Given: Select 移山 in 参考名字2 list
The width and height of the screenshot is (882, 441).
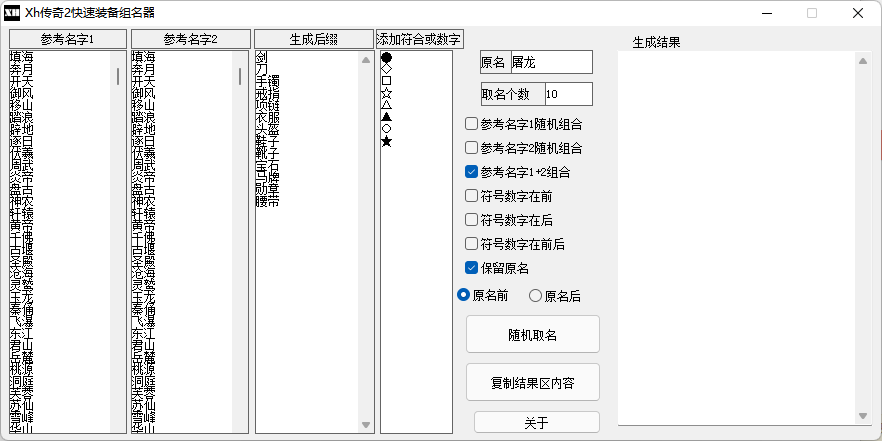Looking at the screenshot, I should pos(143,105).
